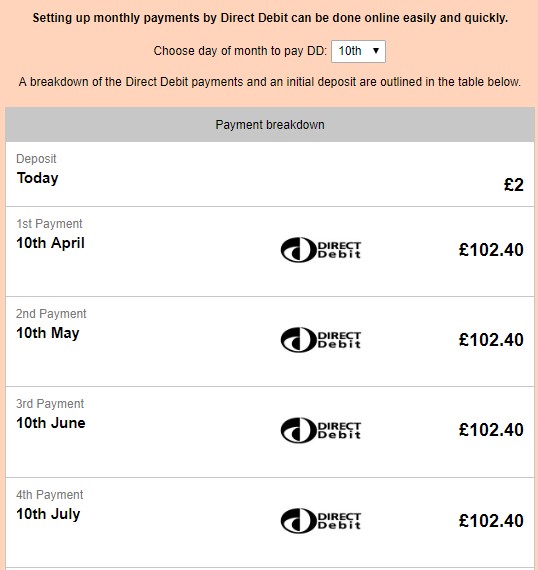
Task: Click the Deposit Today row
Action: tap(270, 174)
